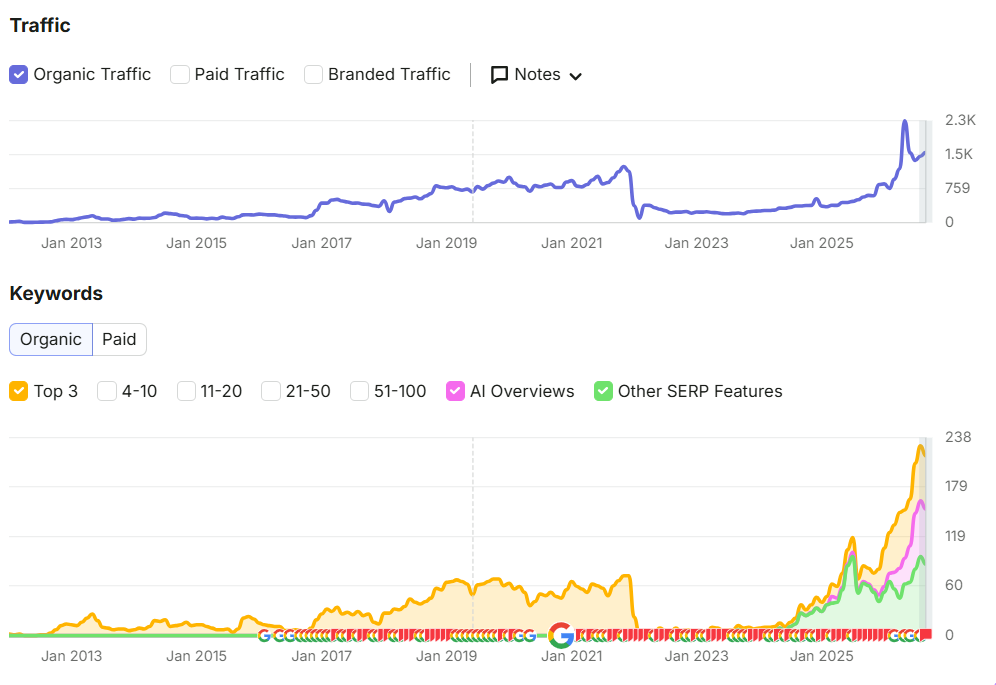The width and height of the screenshot is (996, 685).
Task: Click the chevron arrow beside Notes
Action: pyautogui.click(x=575, y=76)
